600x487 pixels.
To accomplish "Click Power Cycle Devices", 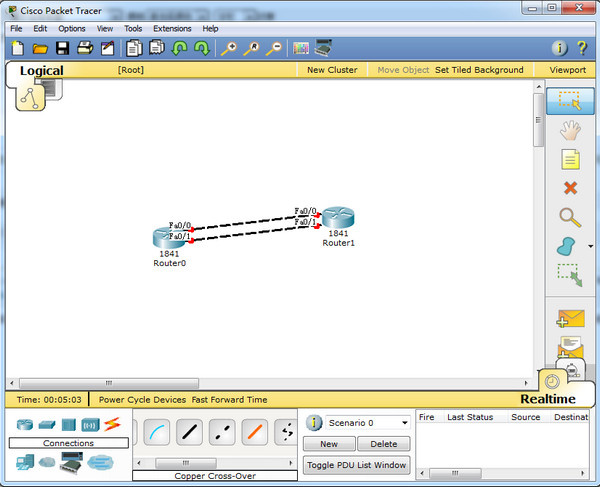I will (142, 399).
